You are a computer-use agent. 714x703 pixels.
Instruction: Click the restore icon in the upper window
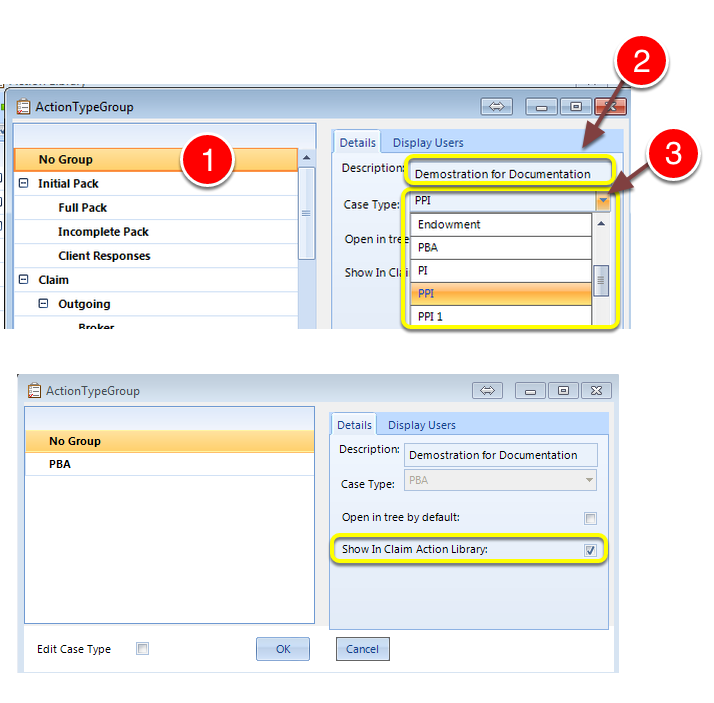point(576,107)
